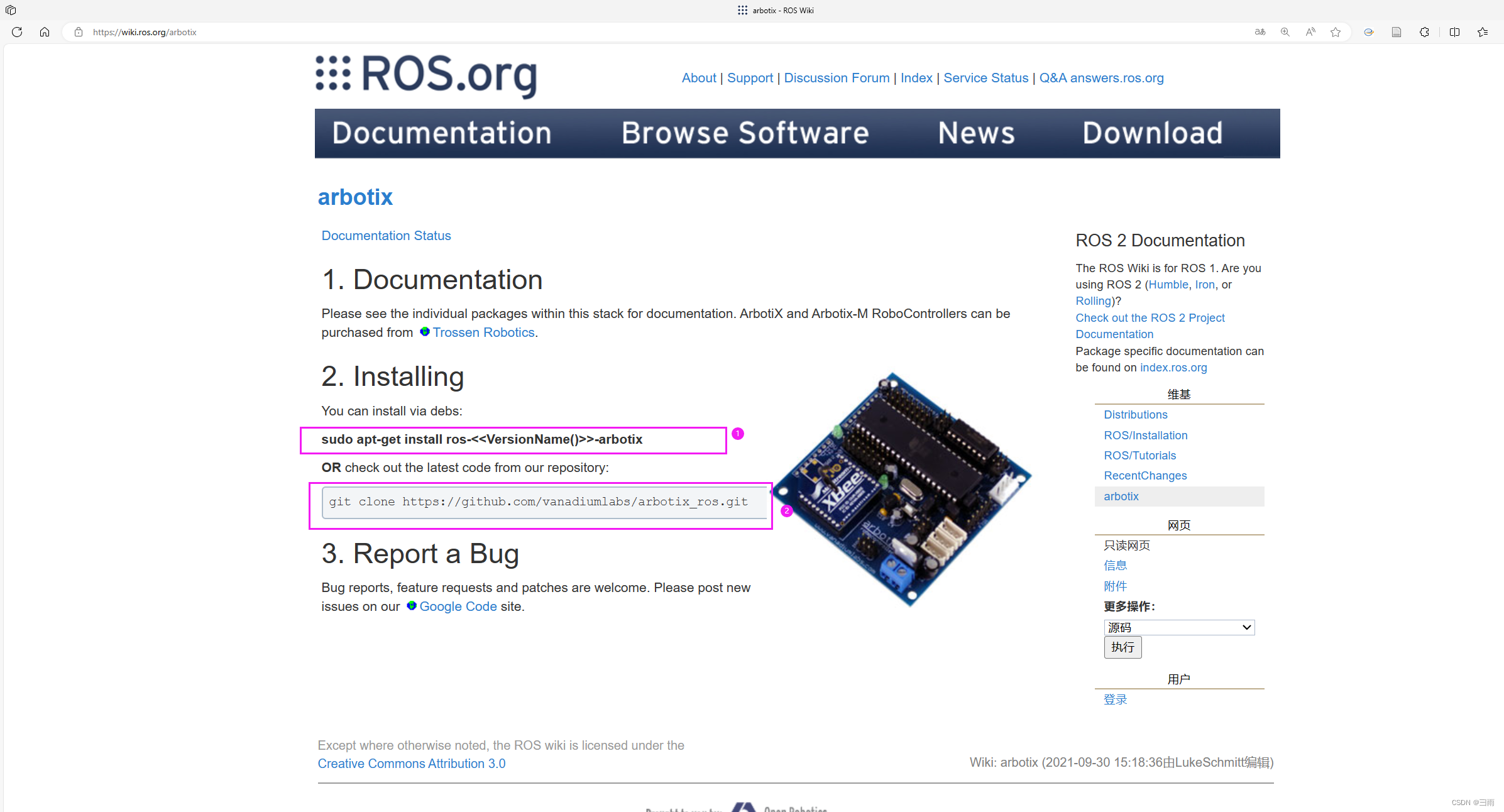This screenshot has width=1504, height=812.
Task: Open the Documentation Status link
Action: (x=386, y=236)
